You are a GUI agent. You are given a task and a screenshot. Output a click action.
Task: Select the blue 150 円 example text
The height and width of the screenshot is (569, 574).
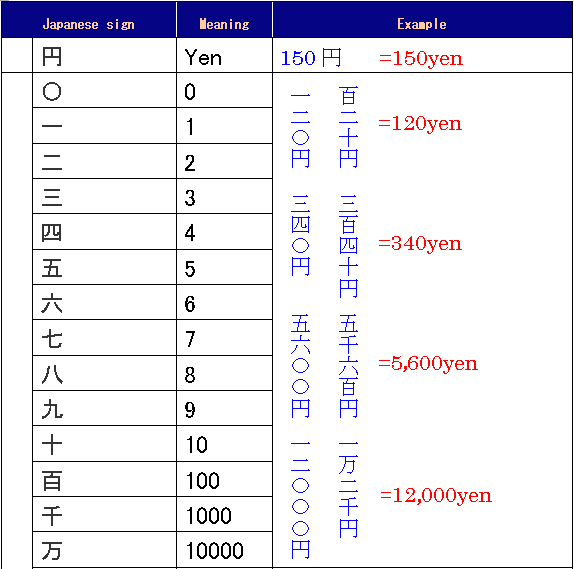311,58
